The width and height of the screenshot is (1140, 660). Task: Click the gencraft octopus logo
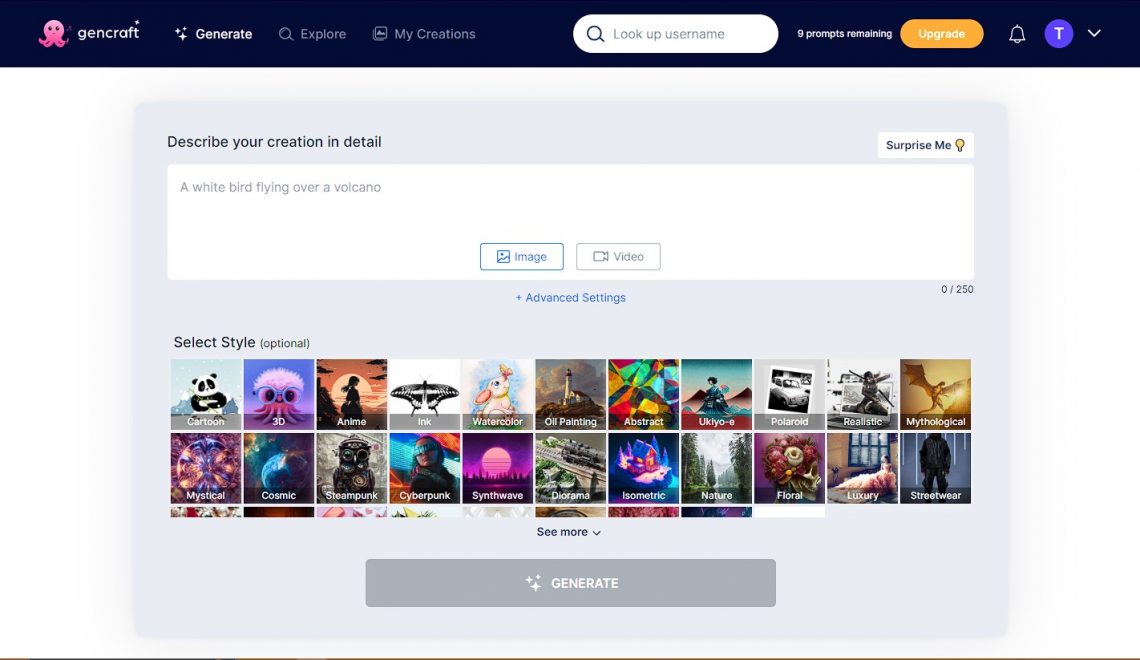coord(53,33)
